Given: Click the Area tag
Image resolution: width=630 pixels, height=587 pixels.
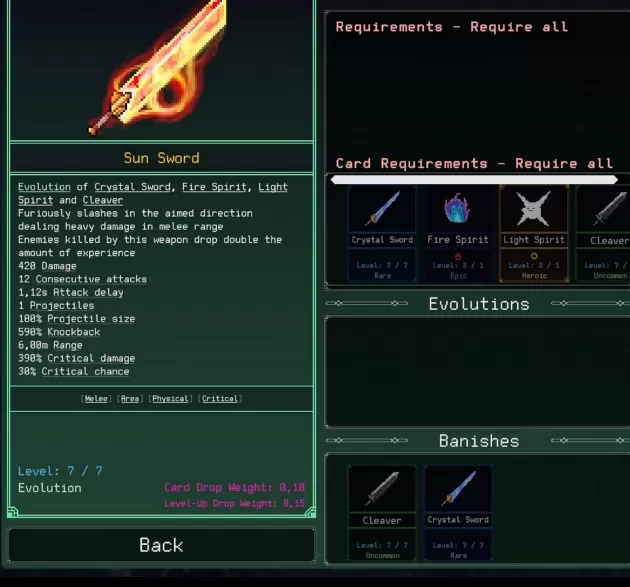Looking at the screenshot, I should point(130,399).
